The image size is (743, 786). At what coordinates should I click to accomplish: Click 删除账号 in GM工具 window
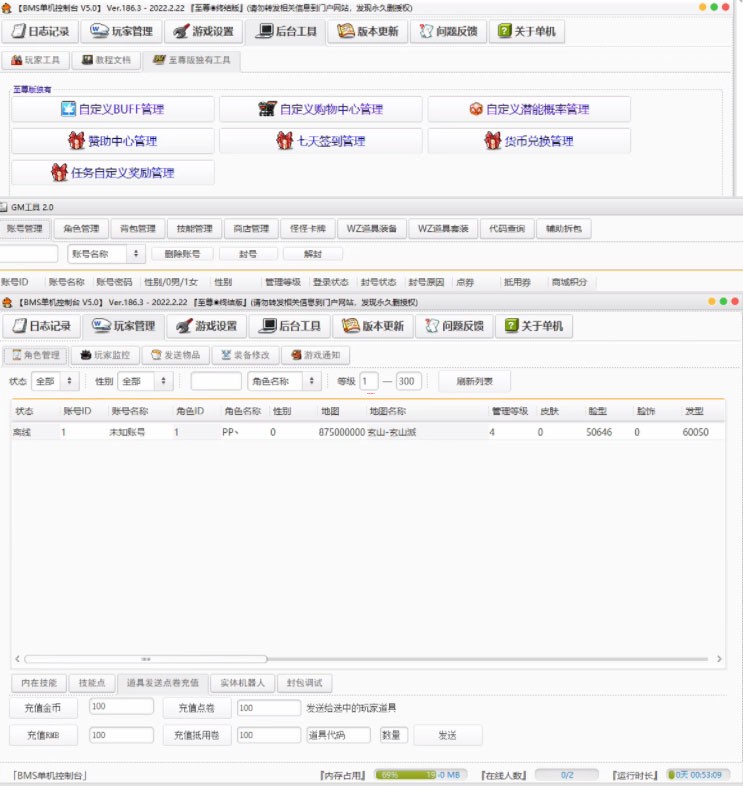(x=182, y=254)
